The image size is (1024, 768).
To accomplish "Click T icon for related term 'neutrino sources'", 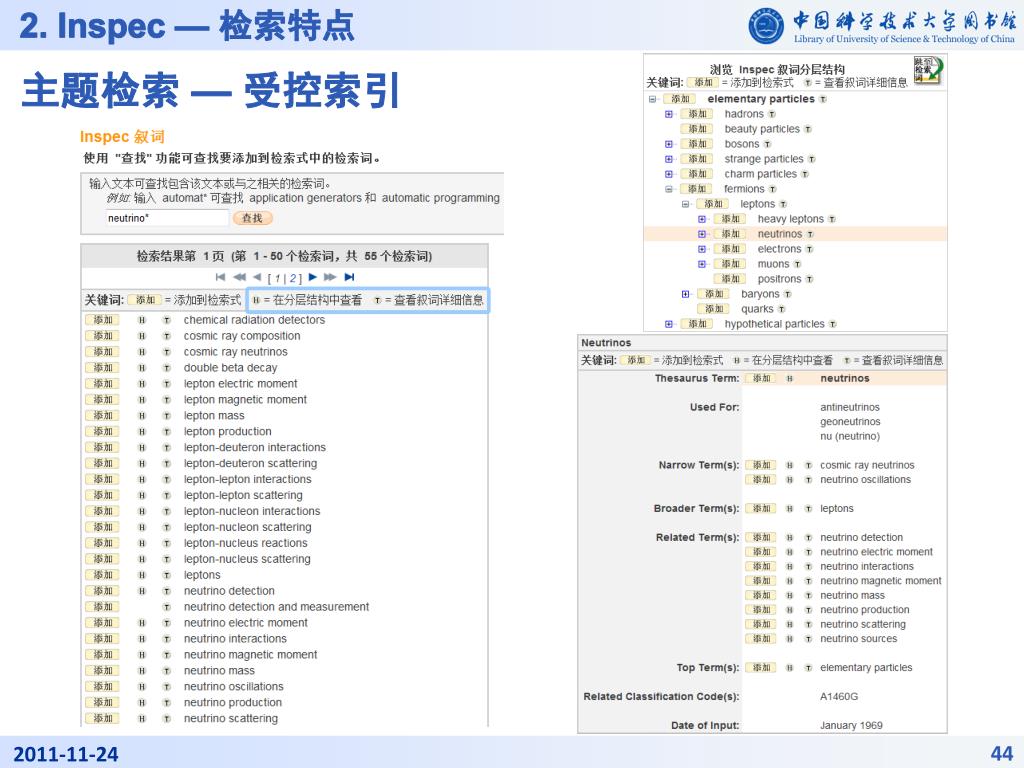I will click(808, 639).
